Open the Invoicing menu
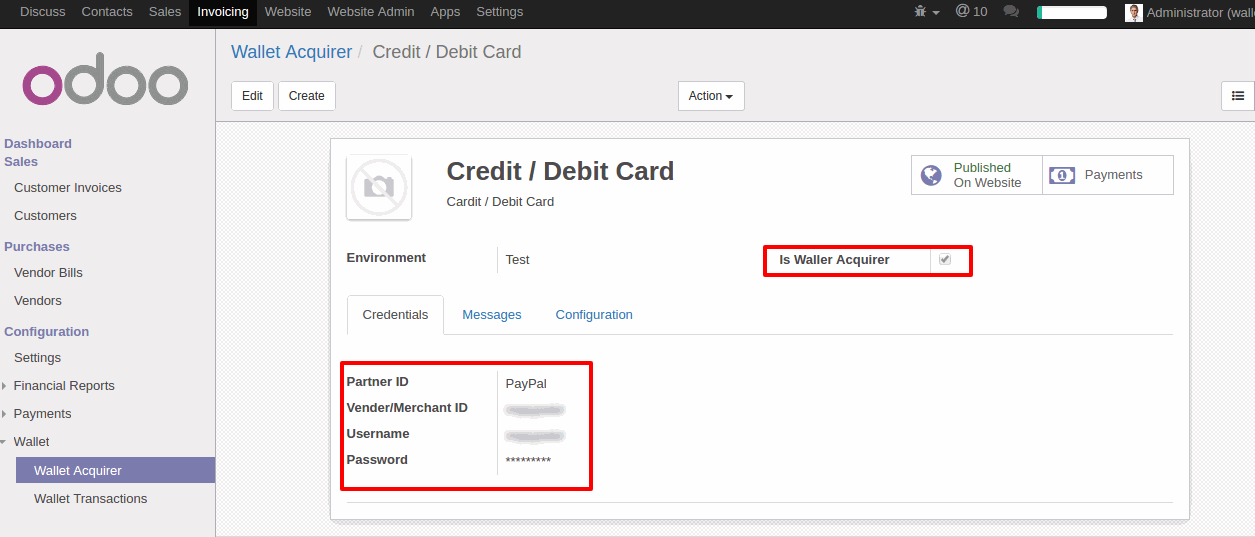This screenshot has height=537, width=1255. (223, 12)
